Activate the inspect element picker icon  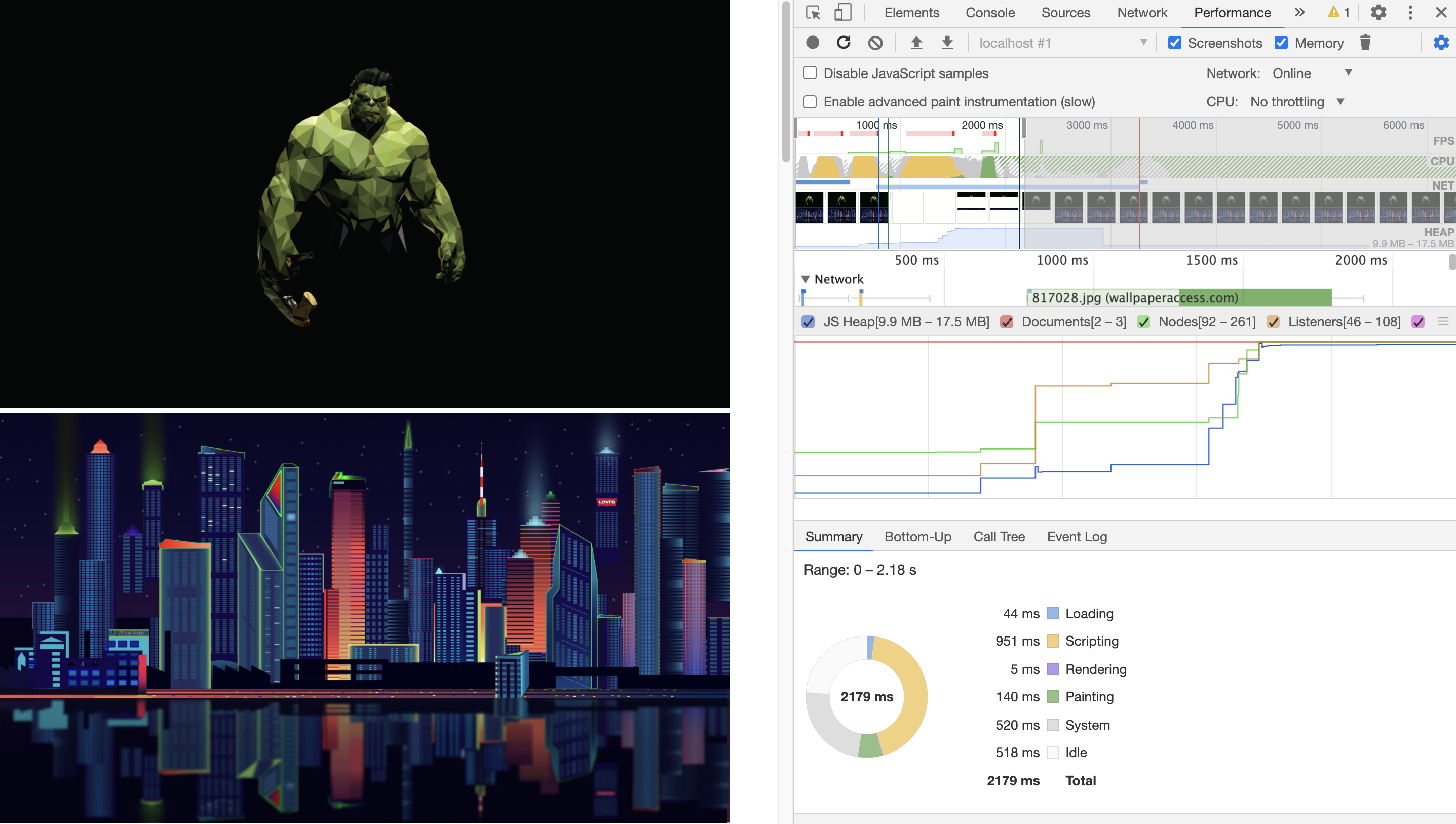click(813, 13)
